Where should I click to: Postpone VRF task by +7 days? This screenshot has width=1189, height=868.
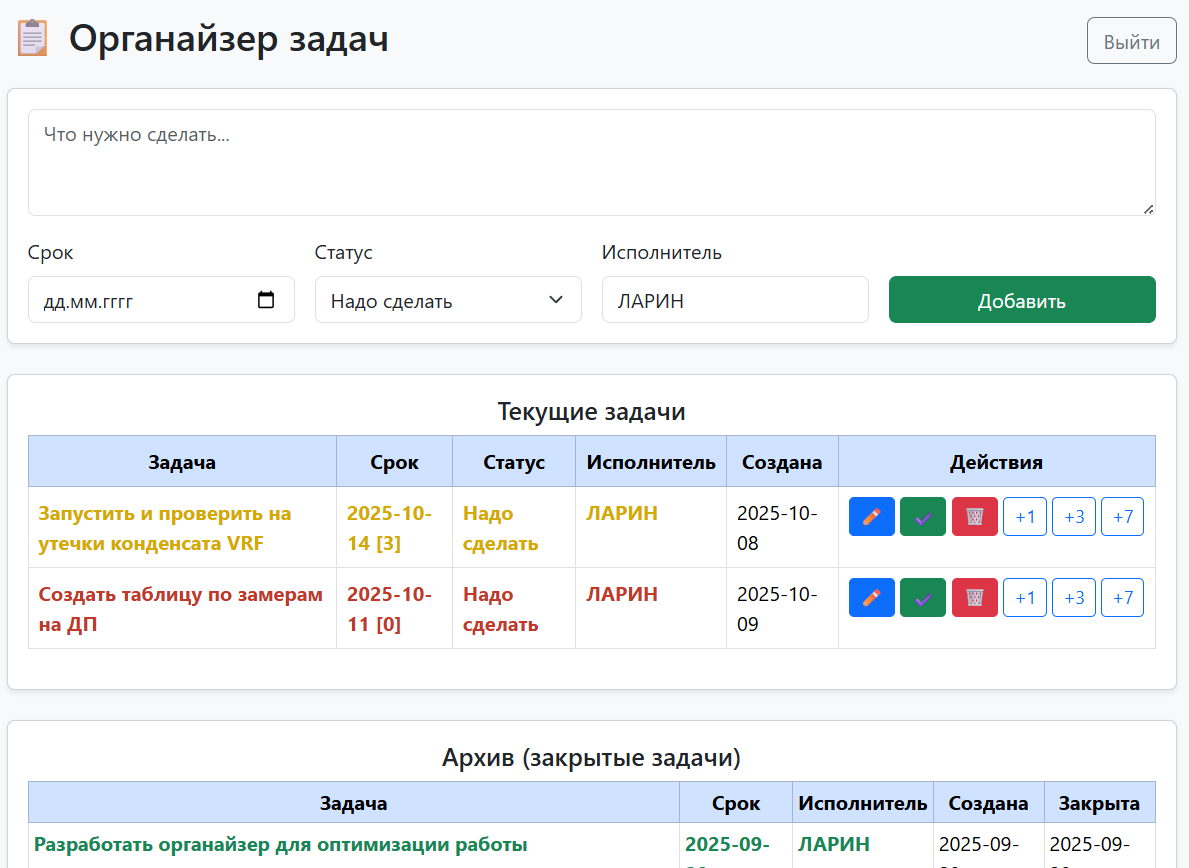1122,517
